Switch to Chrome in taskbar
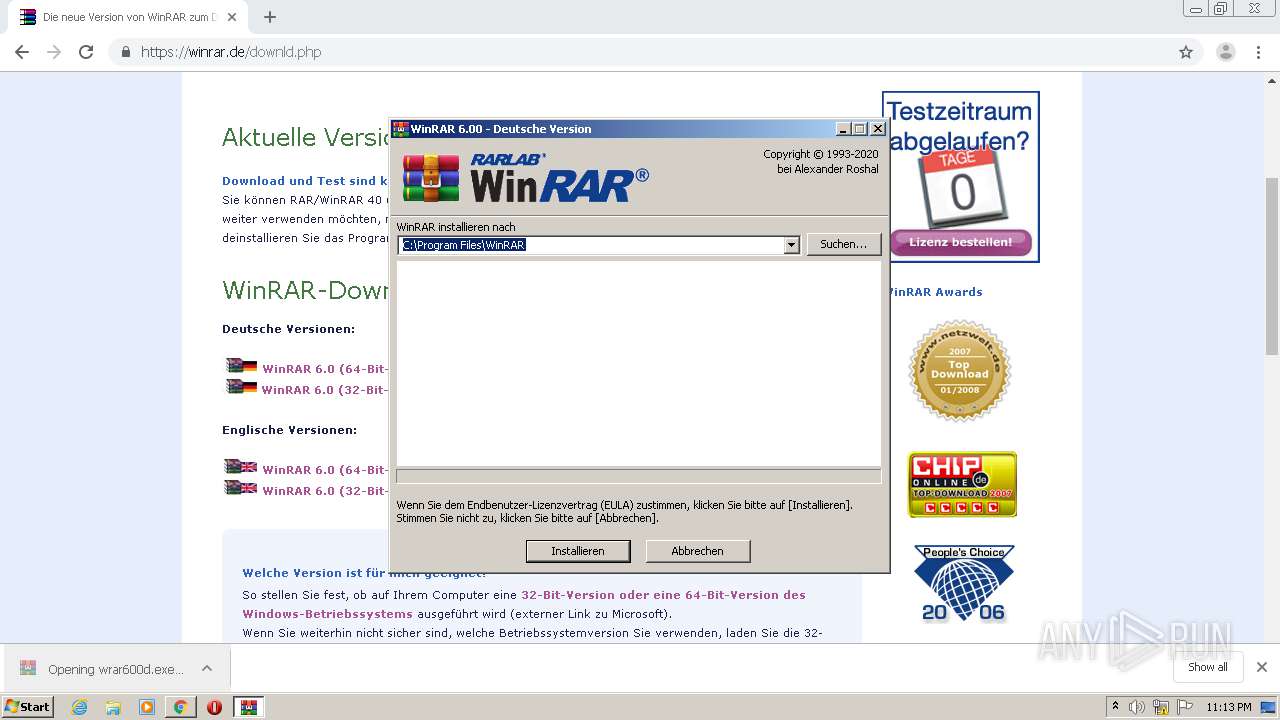Viewport: 1280px width, 720px height. pos(180,707)
